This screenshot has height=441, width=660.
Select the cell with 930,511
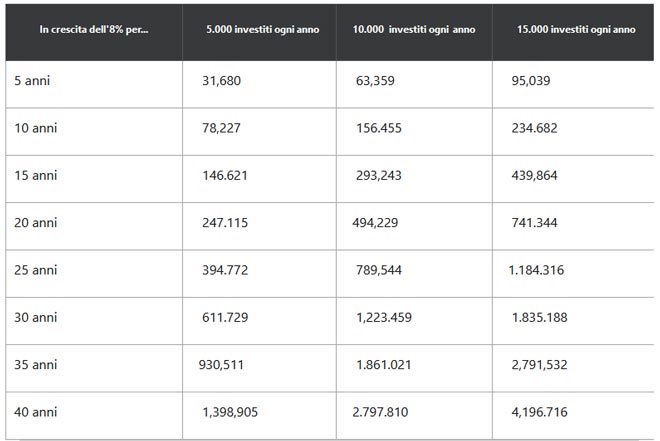[x=222, y=364]
